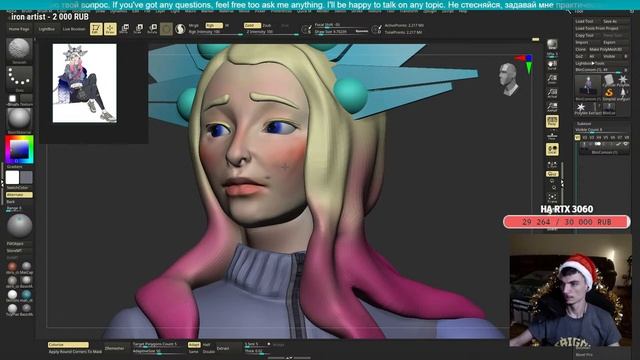This screenshot has height=360, width=640.
Task: Click FillObject button
Action: tap(19, 244)
